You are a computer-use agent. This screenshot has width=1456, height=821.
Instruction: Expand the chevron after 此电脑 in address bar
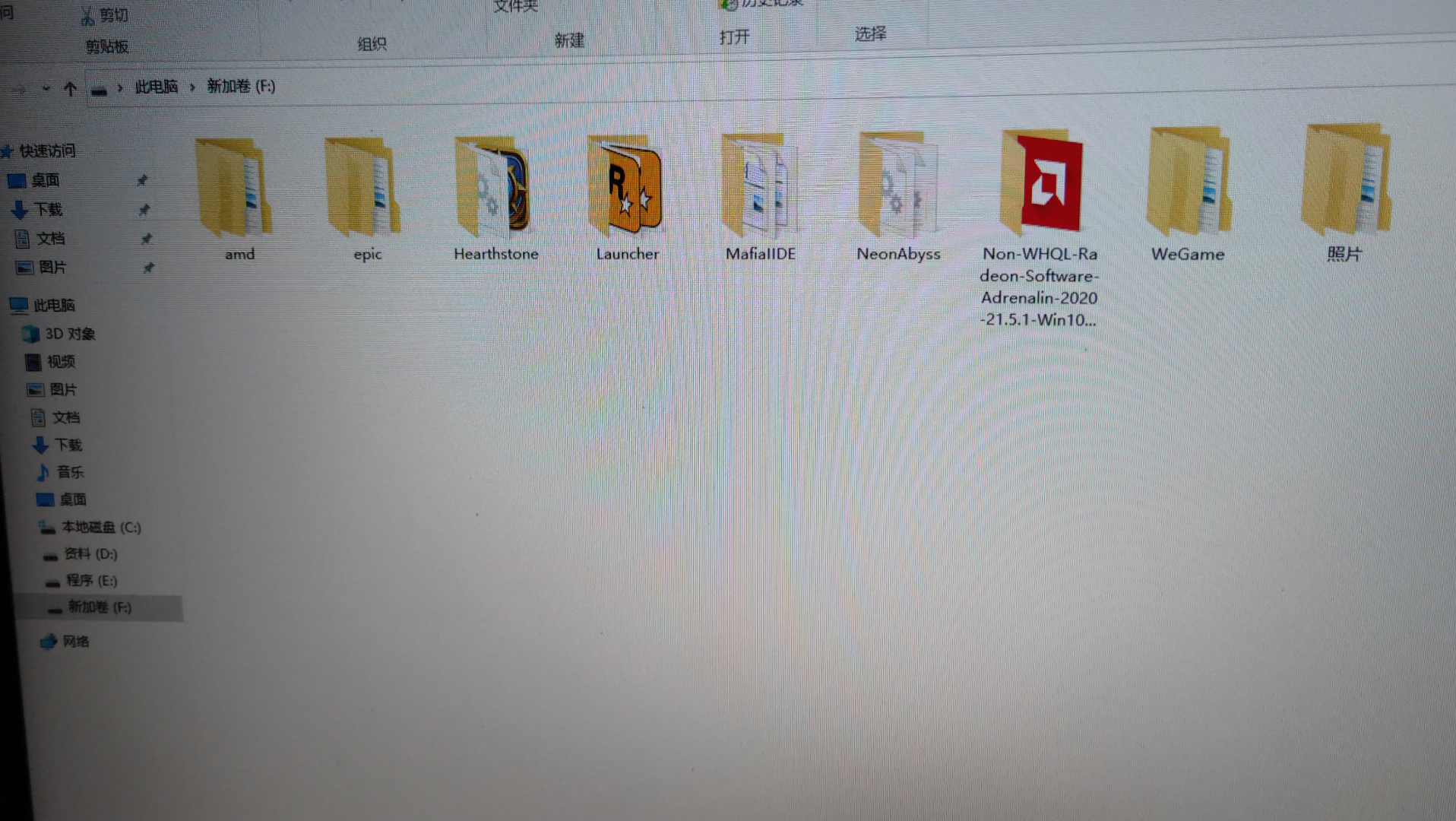click(192, 87)
